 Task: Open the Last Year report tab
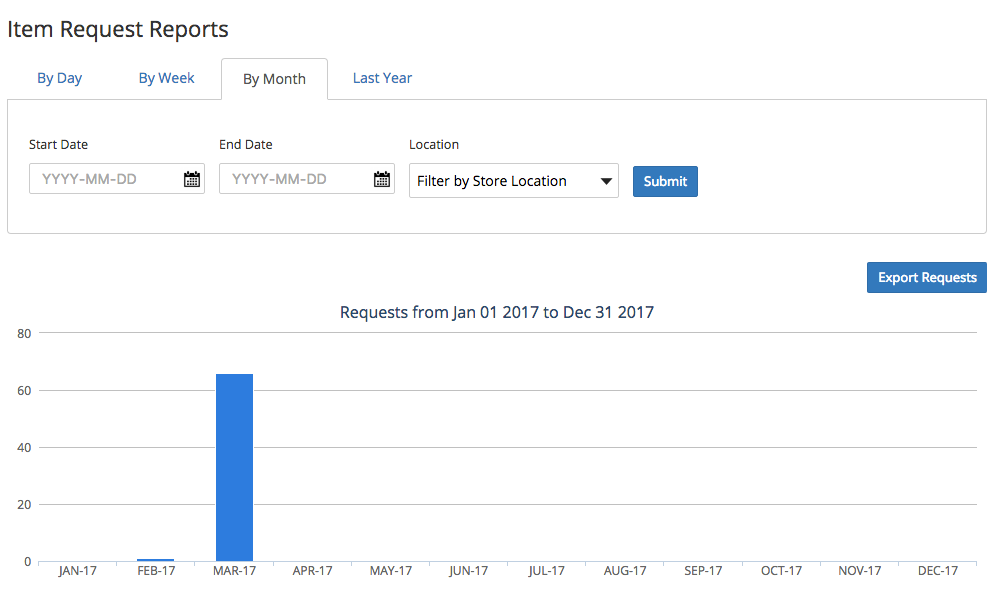382,78
